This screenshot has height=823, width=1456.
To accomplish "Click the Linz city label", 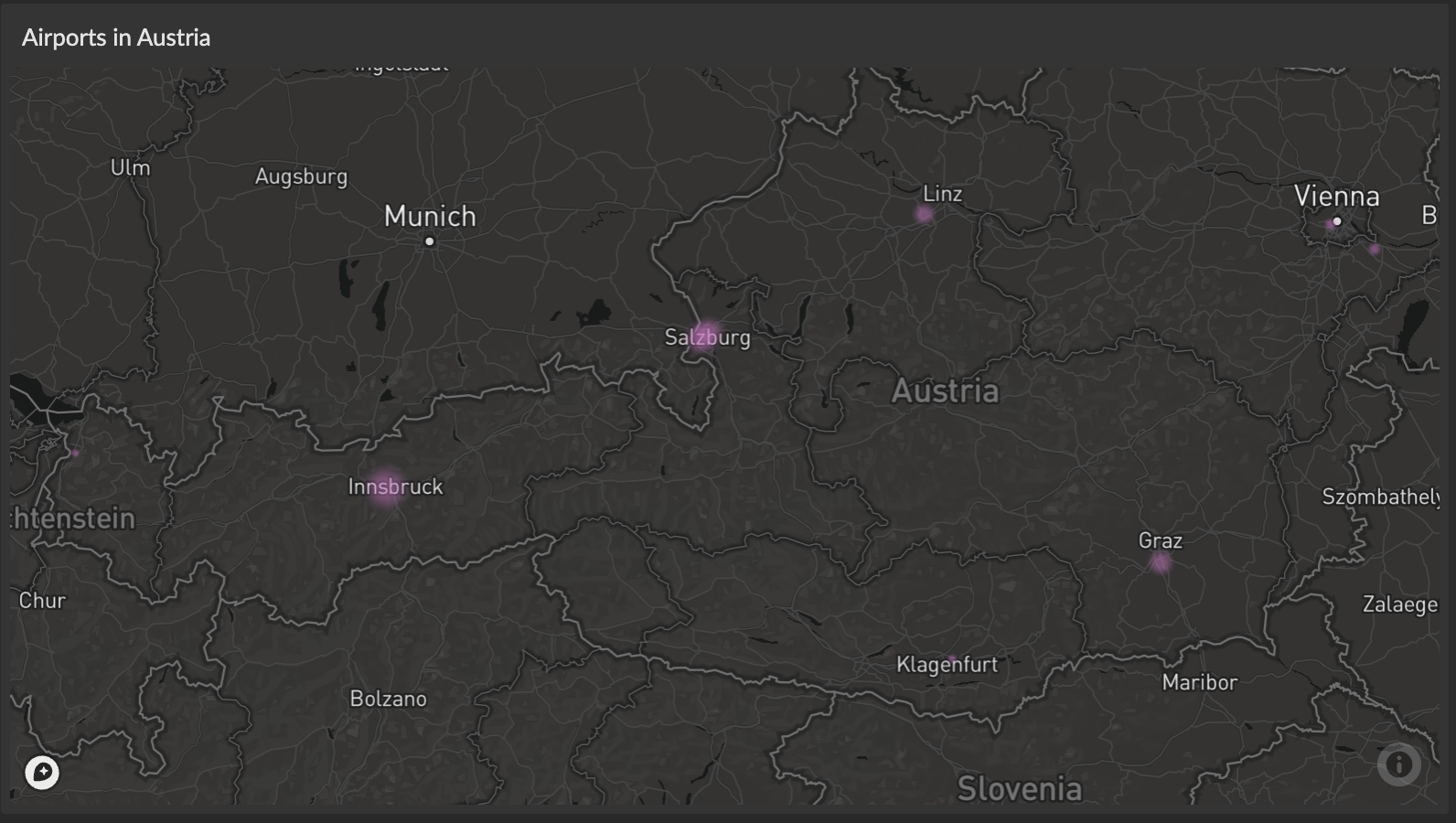I will 943,194.
